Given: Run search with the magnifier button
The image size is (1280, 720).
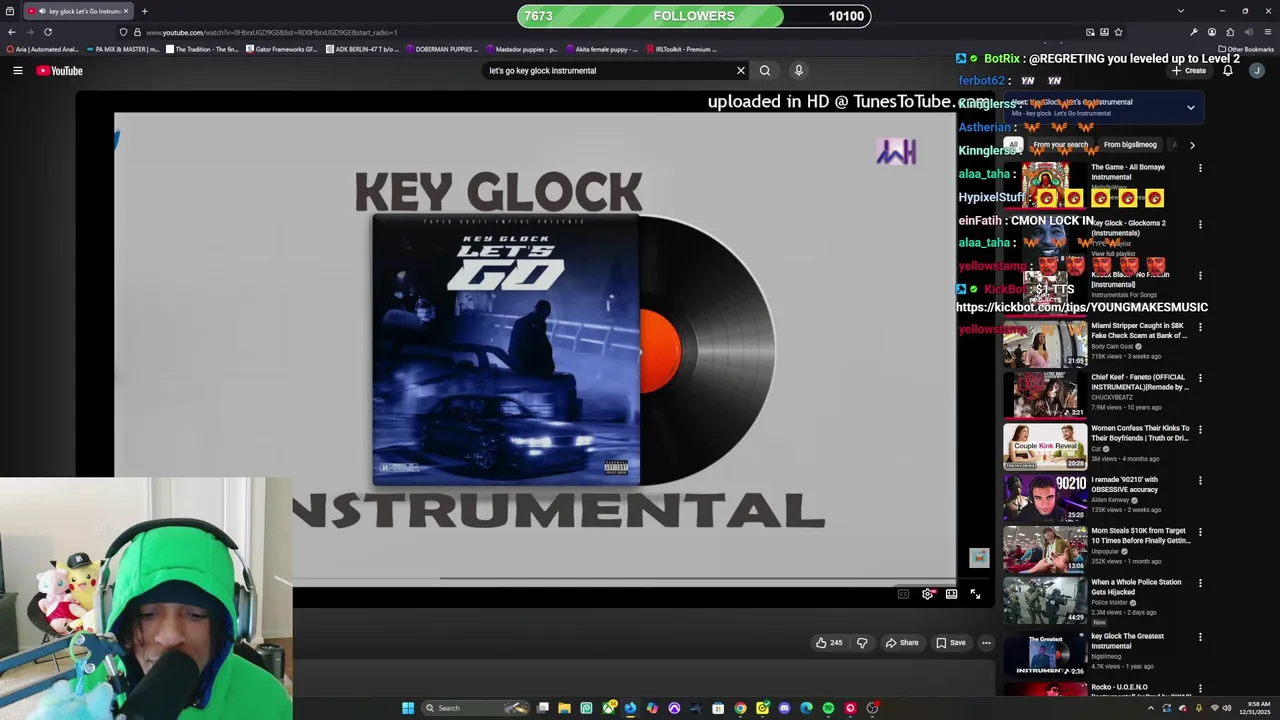Looking at the screenshot, I should [765, 70].
